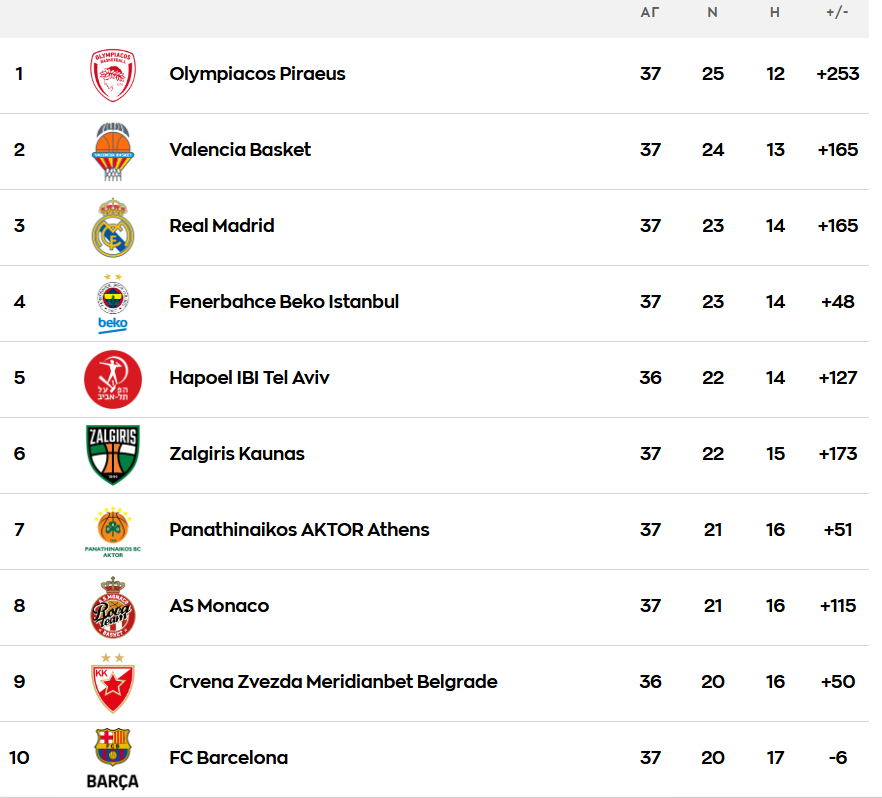
Task: Click the Olympiacos Piraeus team logo
Action: pos(113,75)
